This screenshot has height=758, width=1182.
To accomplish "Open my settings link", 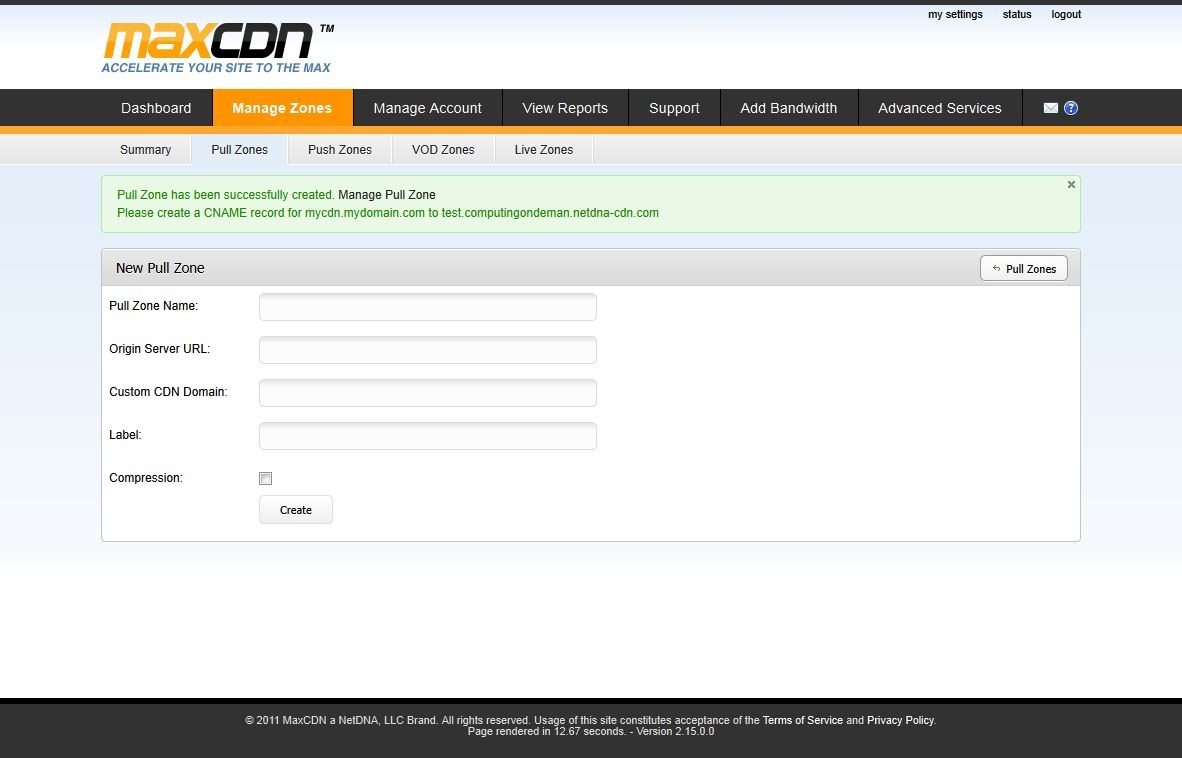I will click(x=955, y=14).
